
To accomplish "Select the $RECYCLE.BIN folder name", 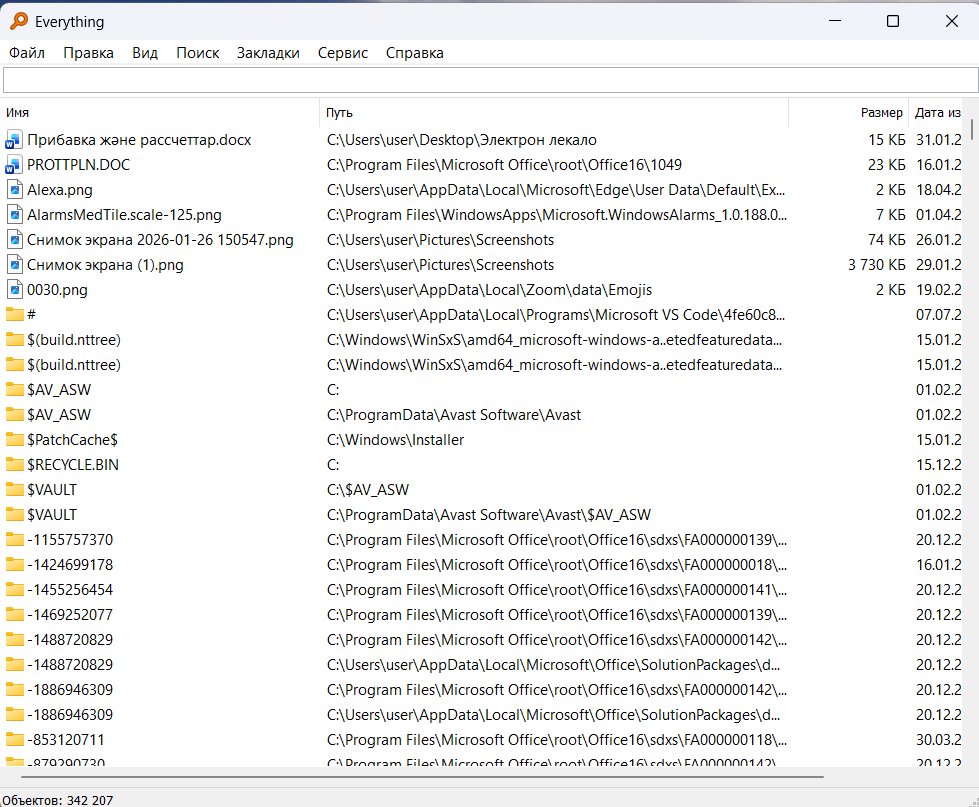I will pos(73,464).
